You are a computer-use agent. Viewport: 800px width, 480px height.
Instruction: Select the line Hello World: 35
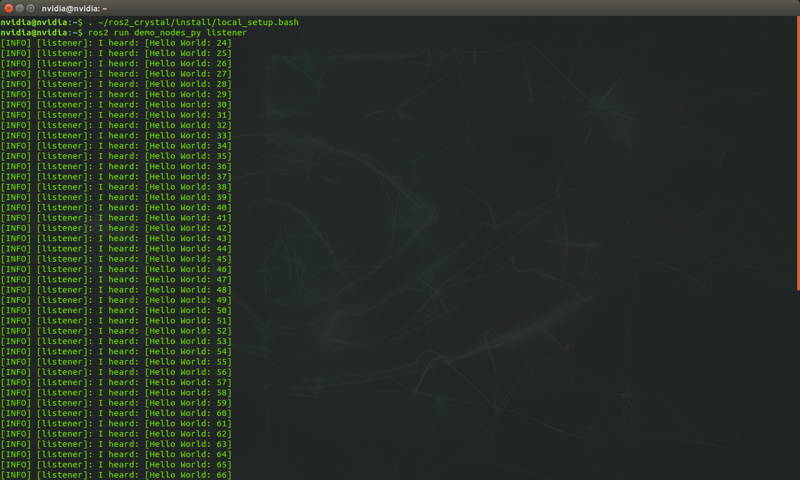tap(116, 156)
